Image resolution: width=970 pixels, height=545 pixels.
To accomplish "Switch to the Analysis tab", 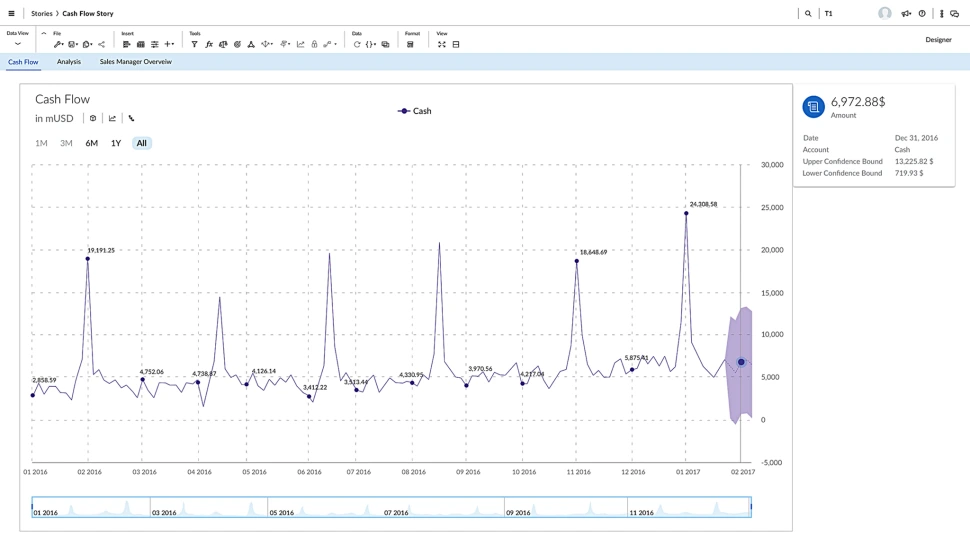I will pos(69,62).
